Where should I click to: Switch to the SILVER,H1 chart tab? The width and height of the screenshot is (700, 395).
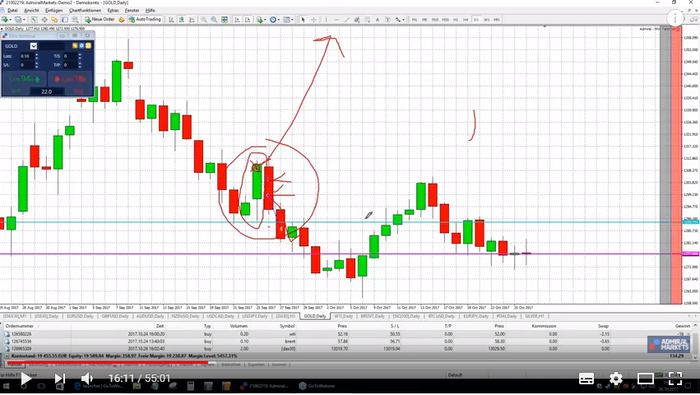(534, 316)
